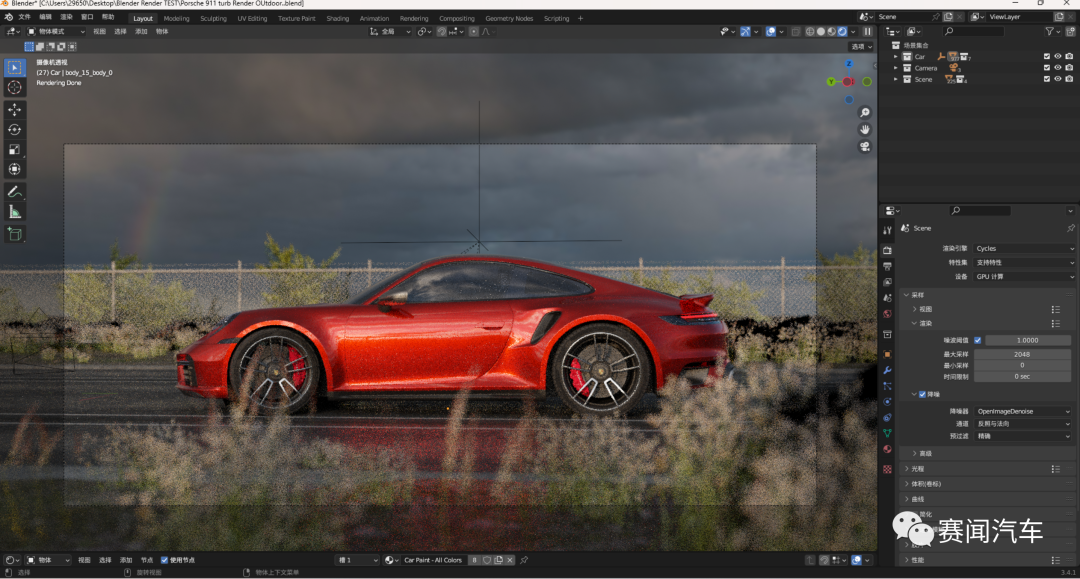Open the render engine Cycles dropdown
This screenshot has width=1080, height=579.
1024,249
